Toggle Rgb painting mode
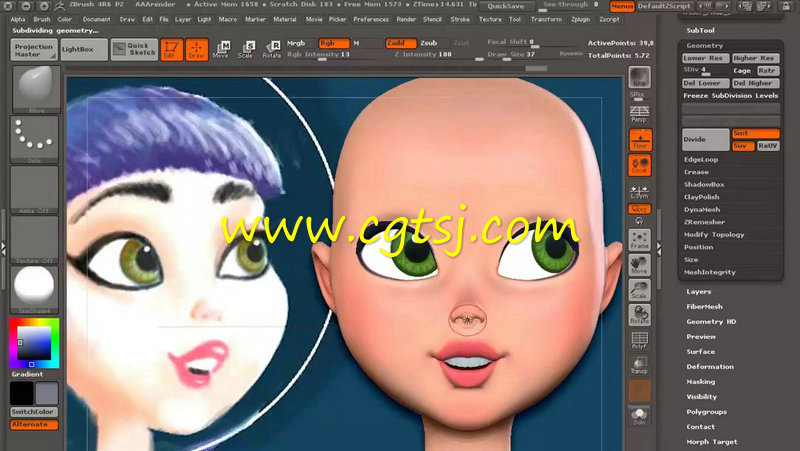The image size is (800, 451). 334,43
